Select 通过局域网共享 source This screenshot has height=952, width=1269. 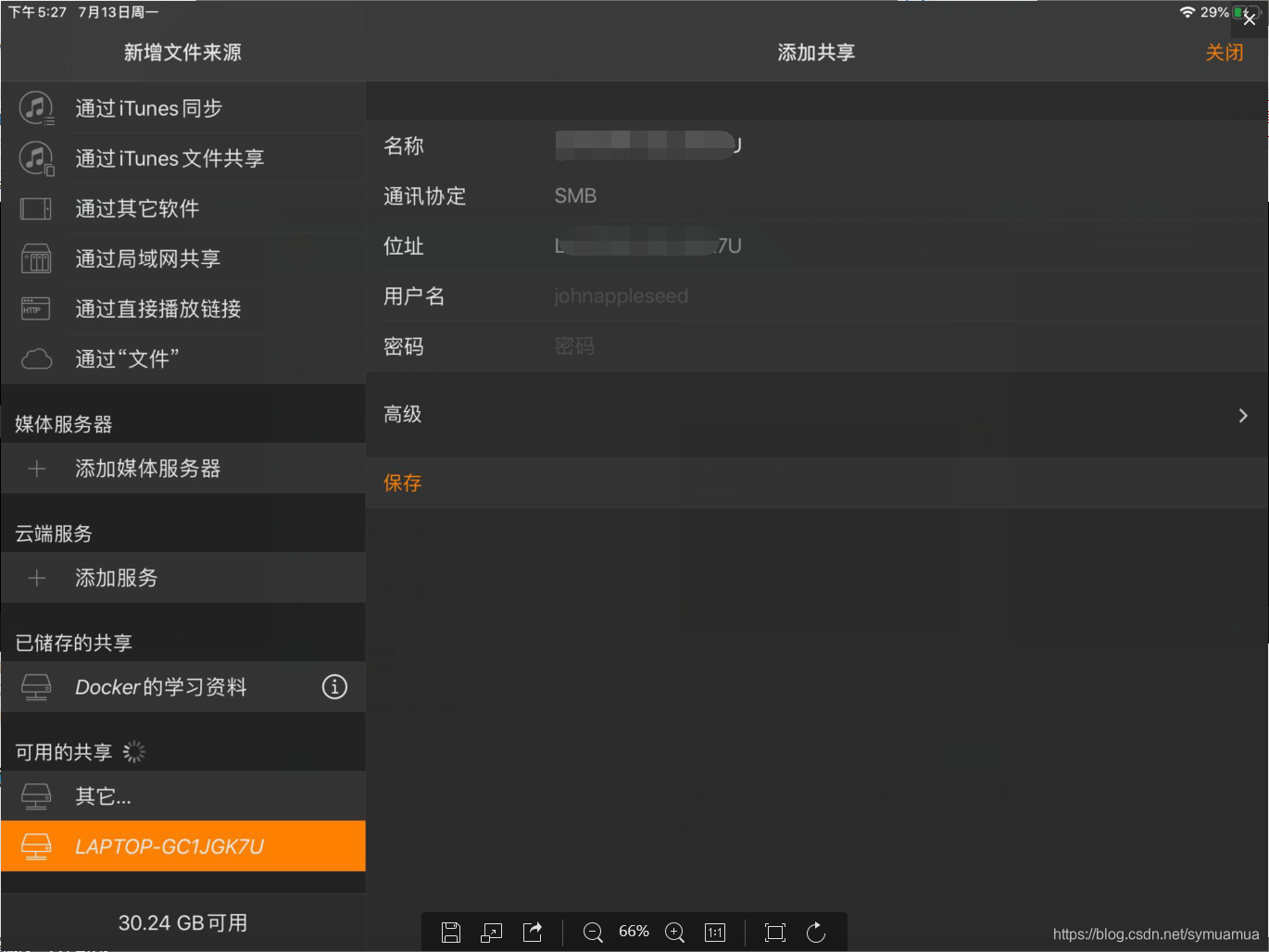(x=183, y=258)
